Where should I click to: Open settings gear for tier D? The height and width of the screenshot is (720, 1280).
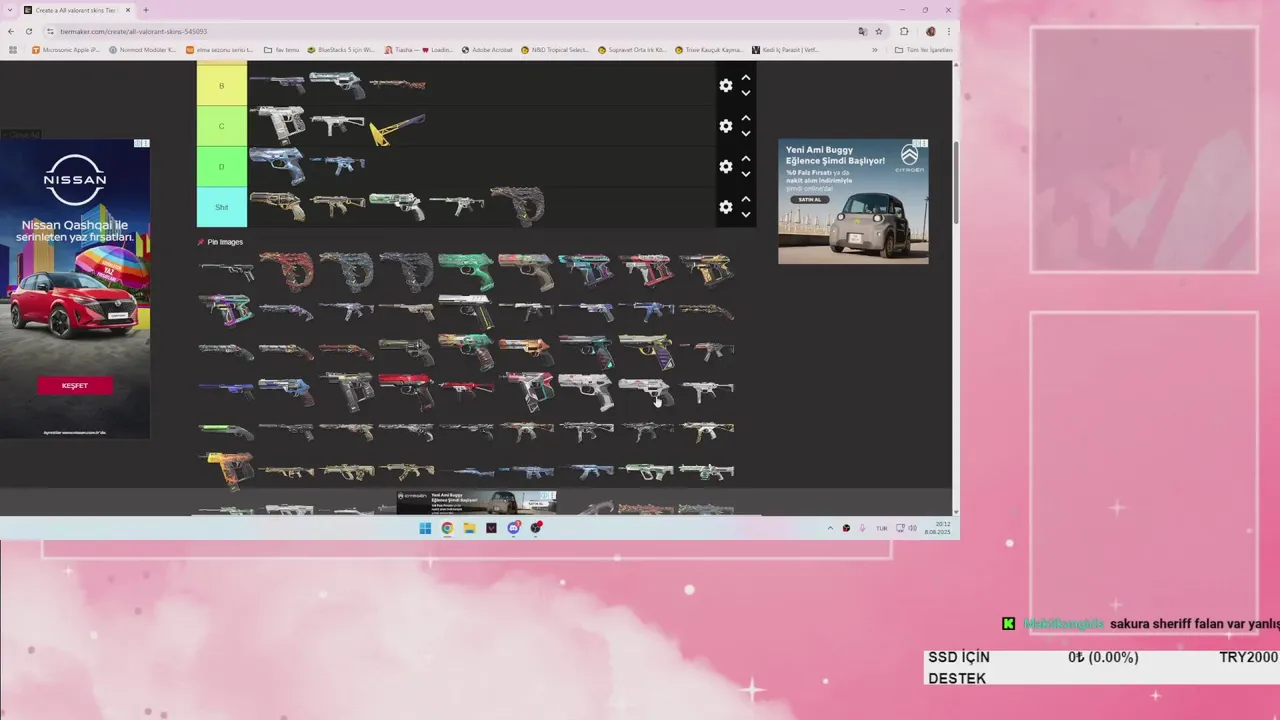[x=726, y=166]
